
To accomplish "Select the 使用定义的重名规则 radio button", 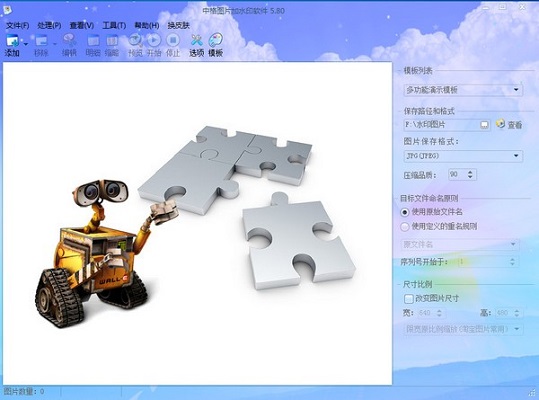I will point(405,226).
